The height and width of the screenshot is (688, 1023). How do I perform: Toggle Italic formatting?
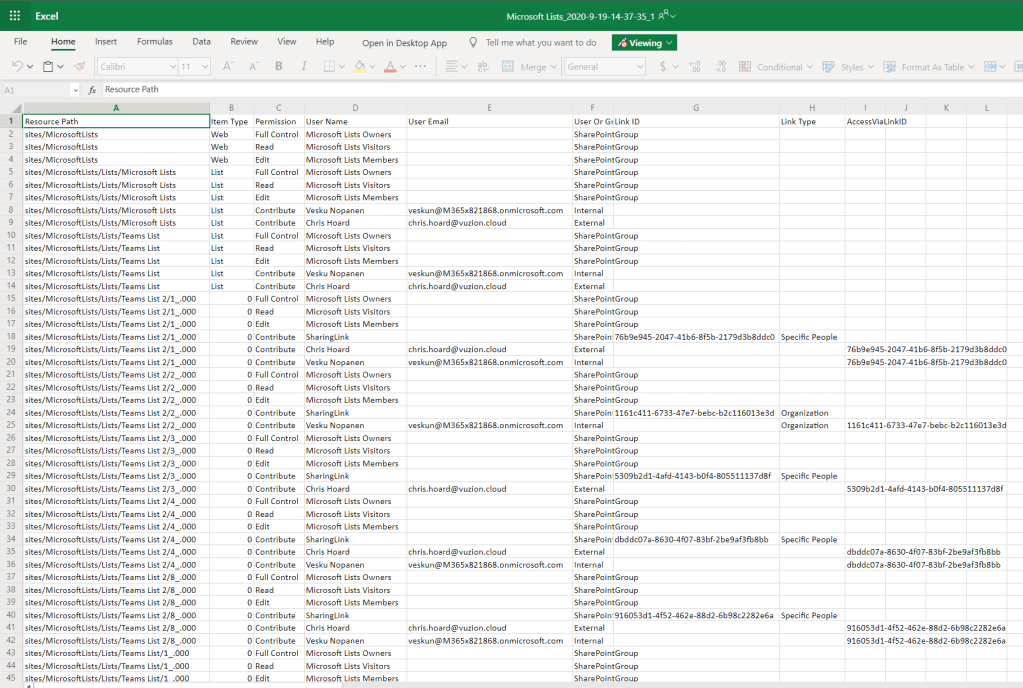pyautogui.click(x=304, y=67)
